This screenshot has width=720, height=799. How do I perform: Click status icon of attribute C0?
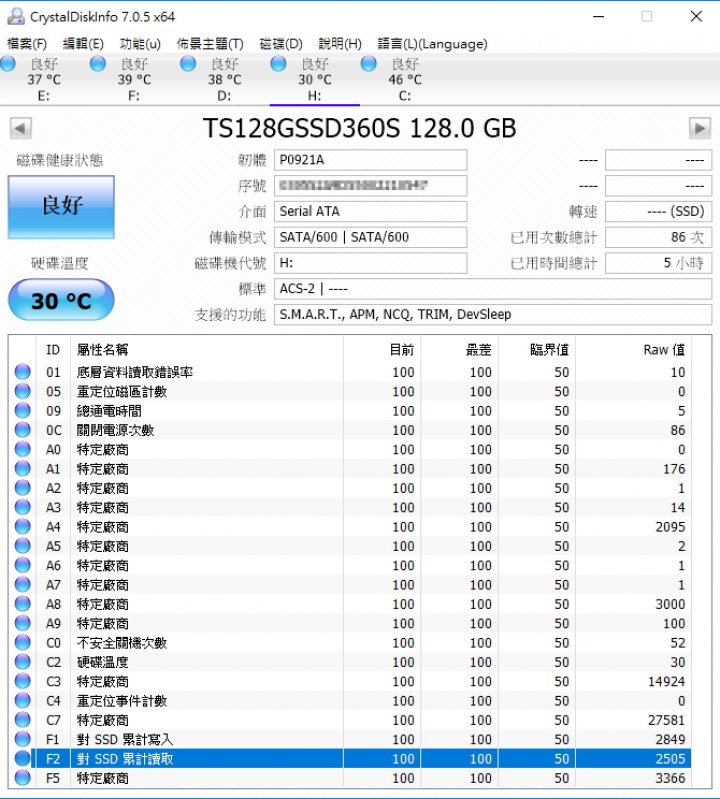(x=22, y=643)
